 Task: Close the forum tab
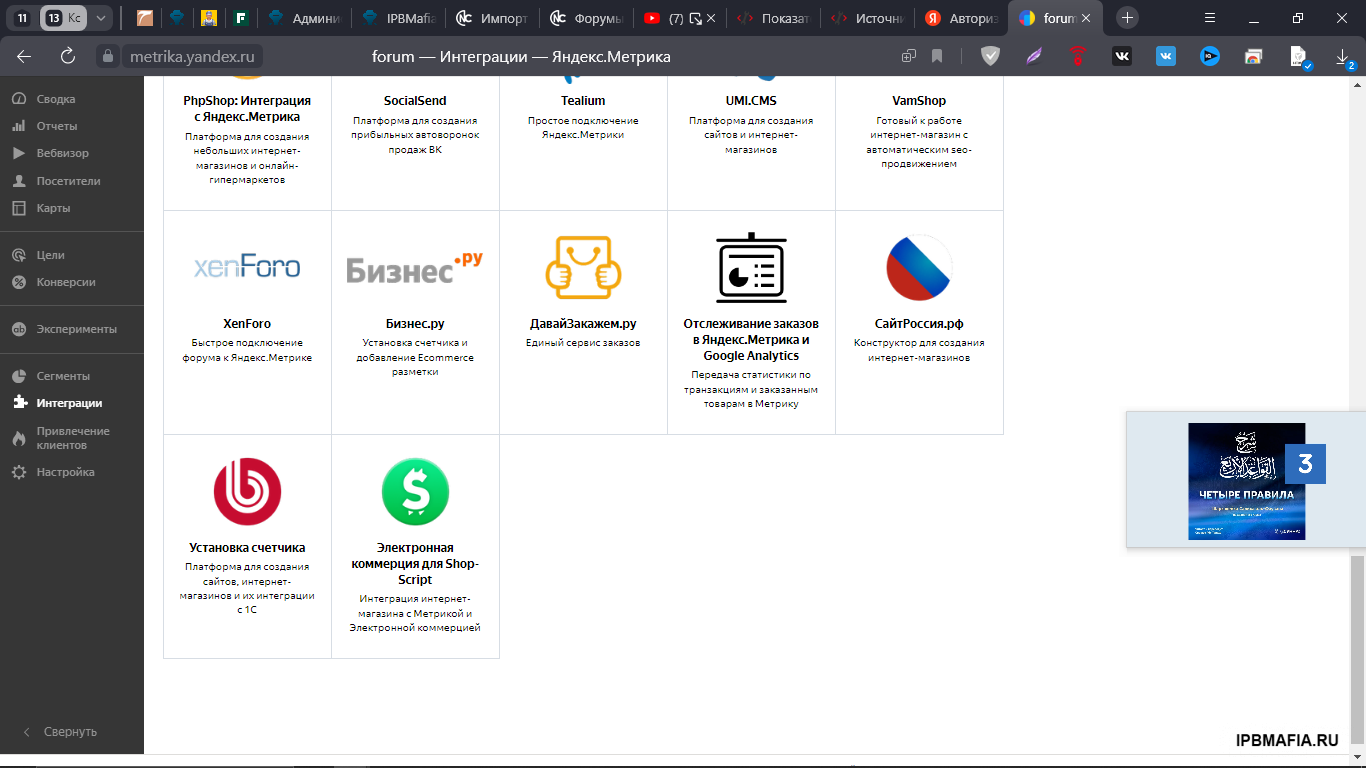click(x=1086, y=18)
